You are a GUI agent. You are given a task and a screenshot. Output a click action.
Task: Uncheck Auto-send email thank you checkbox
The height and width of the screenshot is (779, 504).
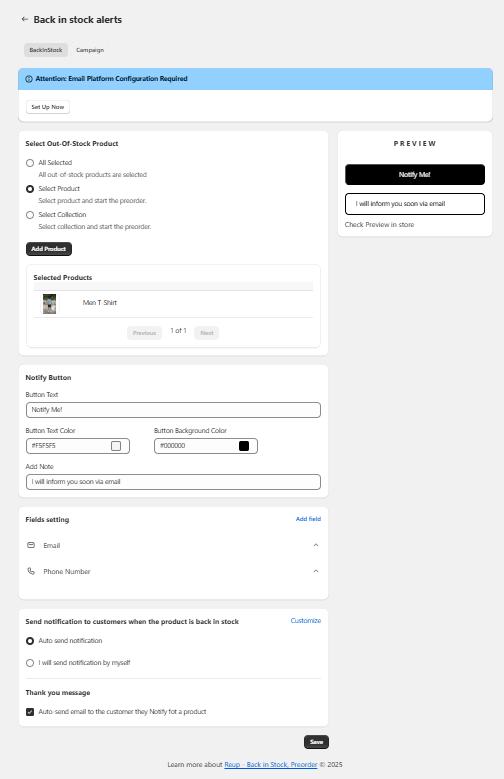point(30,712)
